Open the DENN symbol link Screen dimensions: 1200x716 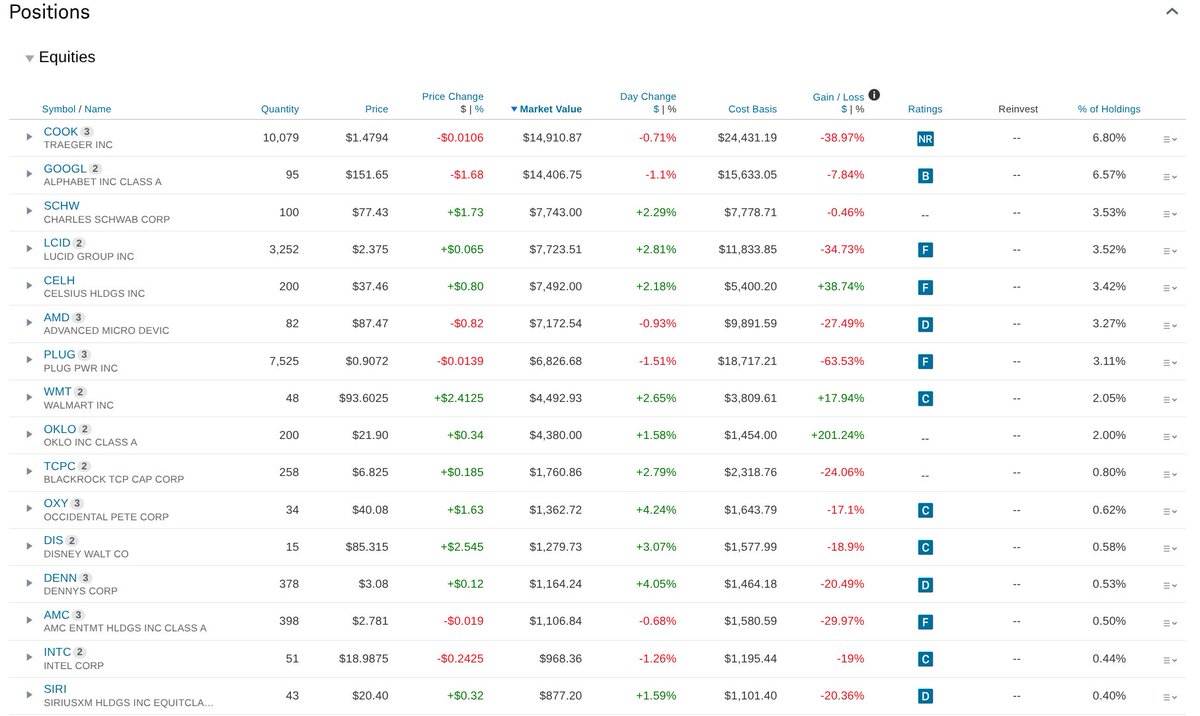[60, 578]
